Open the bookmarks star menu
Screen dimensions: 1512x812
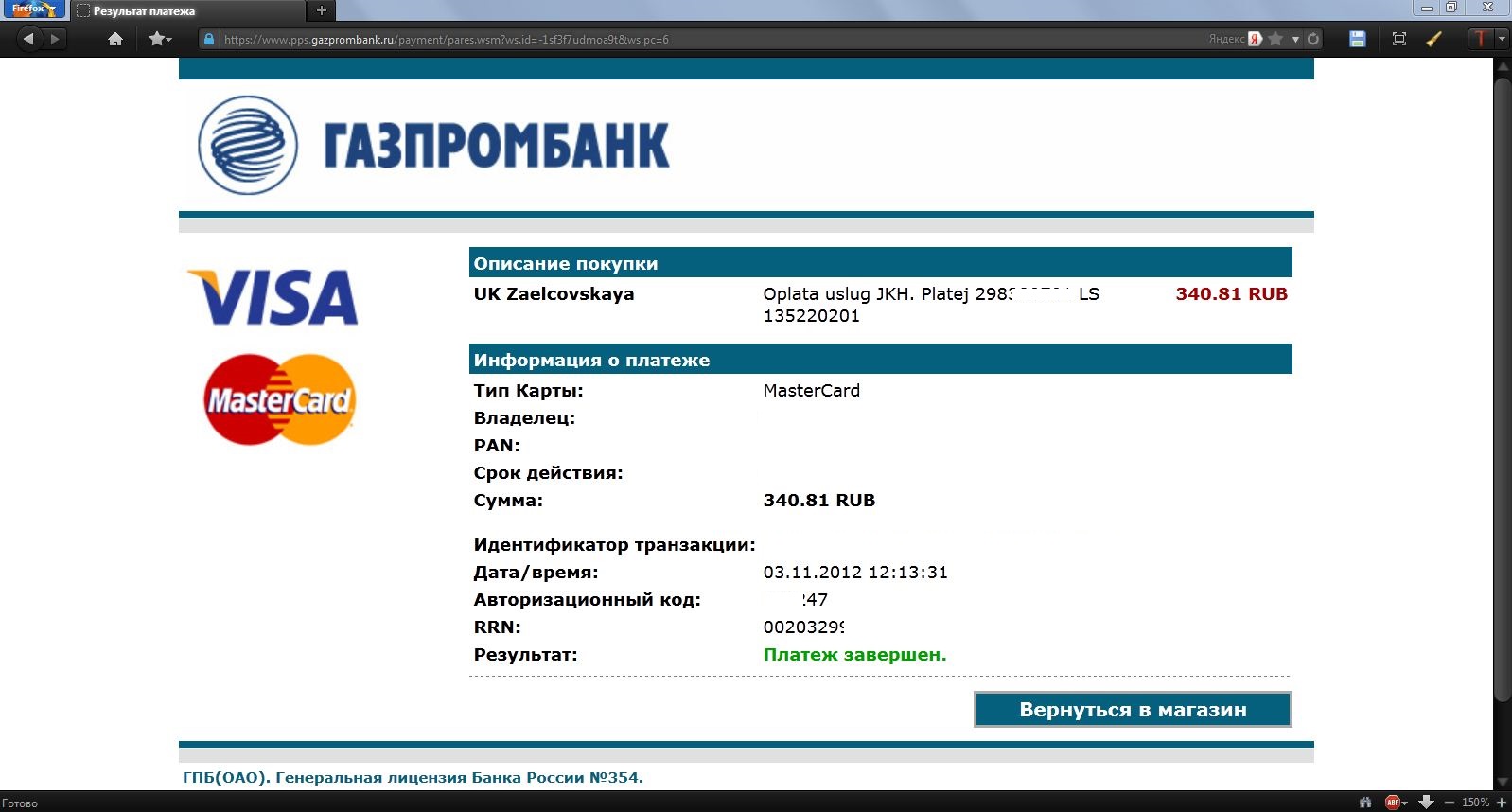(160, 39)
